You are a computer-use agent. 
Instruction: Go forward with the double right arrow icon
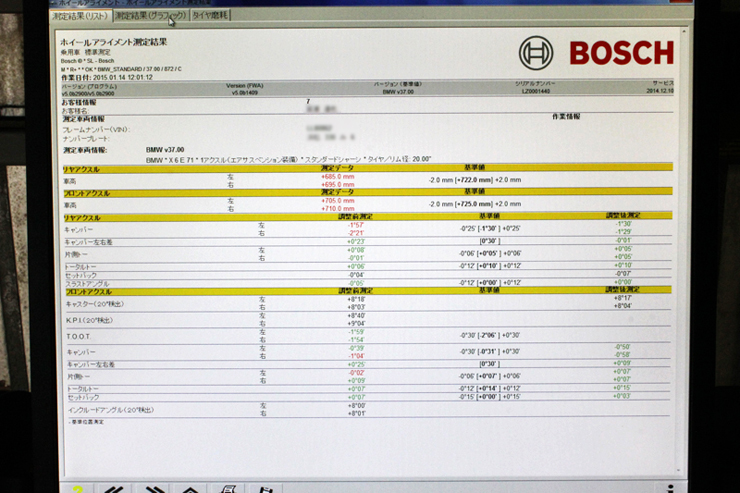point(154,489)
